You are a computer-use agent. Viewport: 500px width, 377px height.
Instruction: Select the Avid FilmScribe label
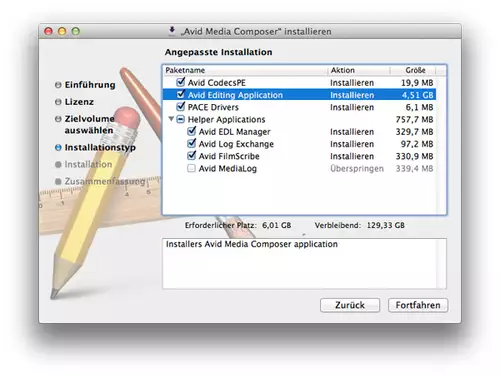point(229,156)
